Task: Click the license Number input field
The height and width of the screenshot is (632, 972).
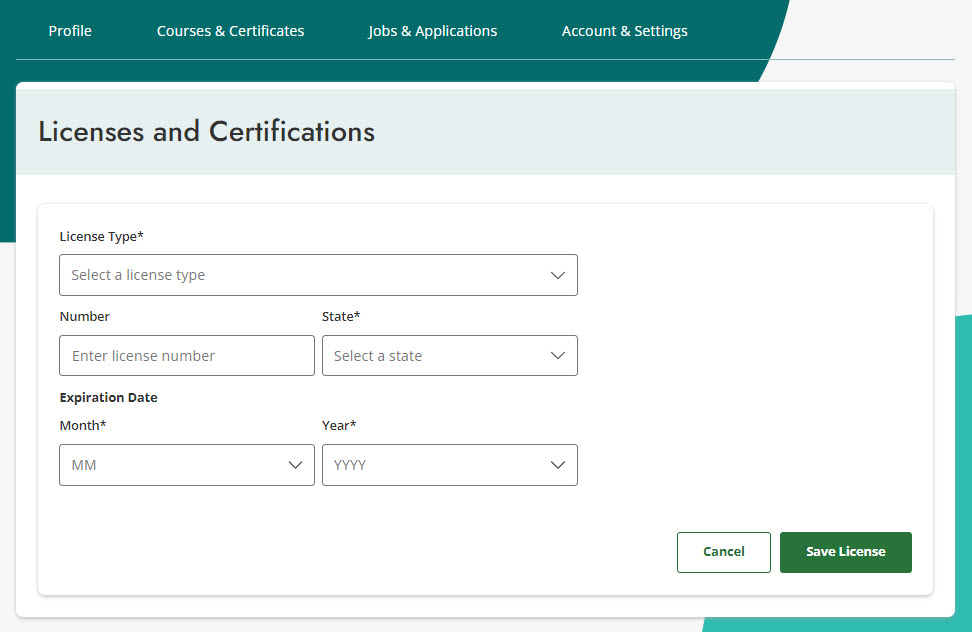Action: tap(186, 355)
